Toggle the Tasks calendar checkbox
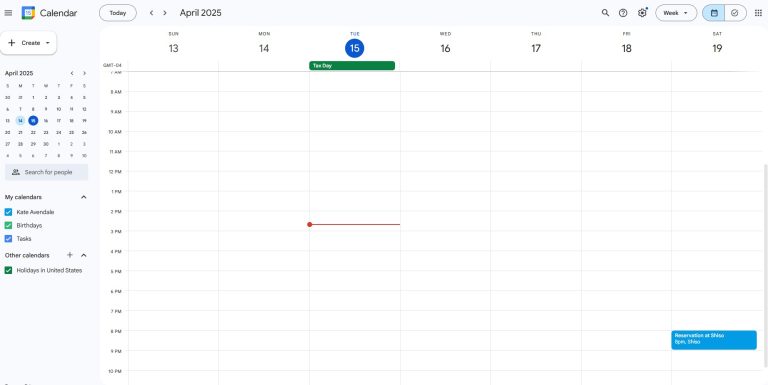Viewport: 768px width, 385px height. [x=8, y=239]
